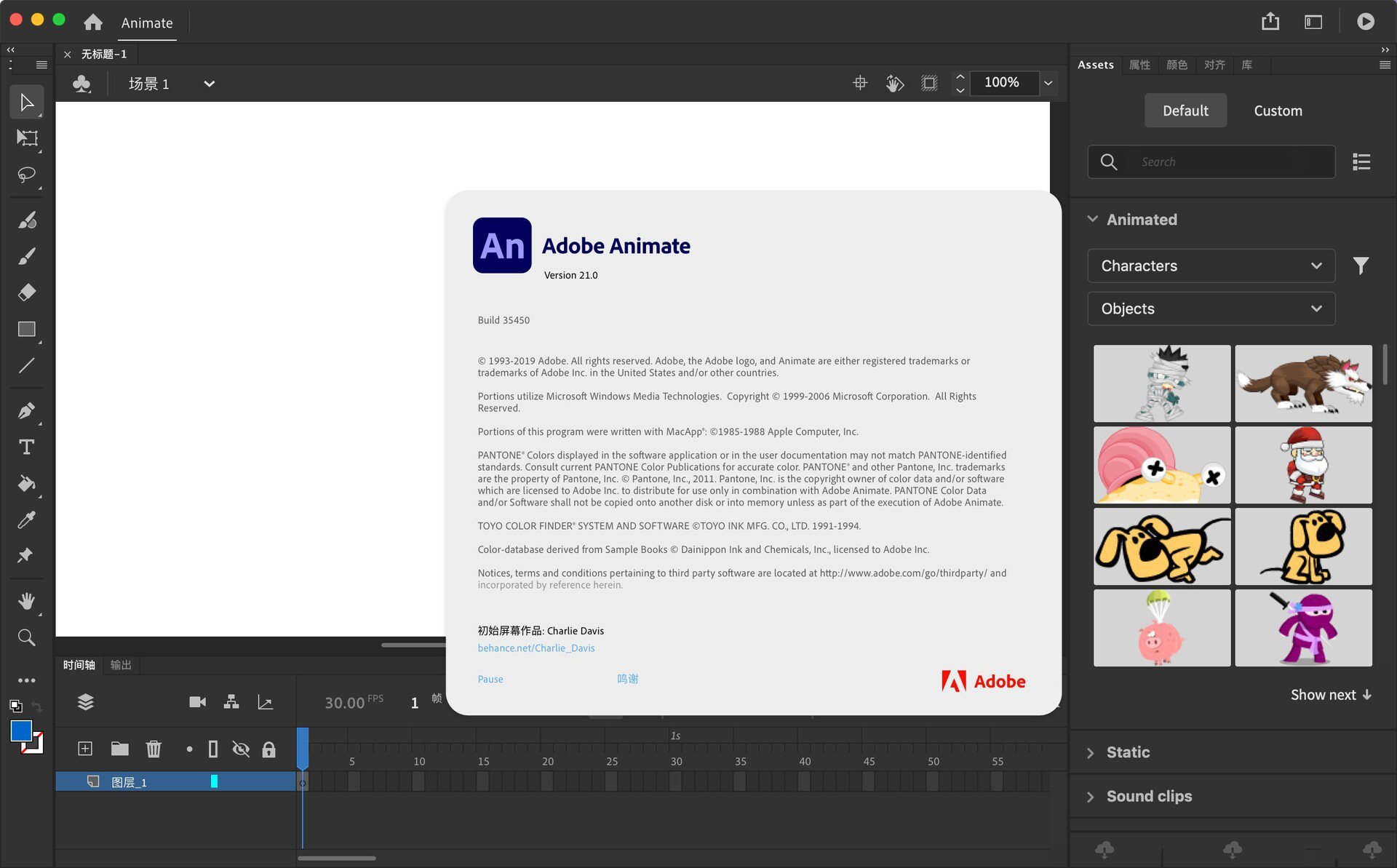Click the 鸣谢 acknowledgments button

627,679
